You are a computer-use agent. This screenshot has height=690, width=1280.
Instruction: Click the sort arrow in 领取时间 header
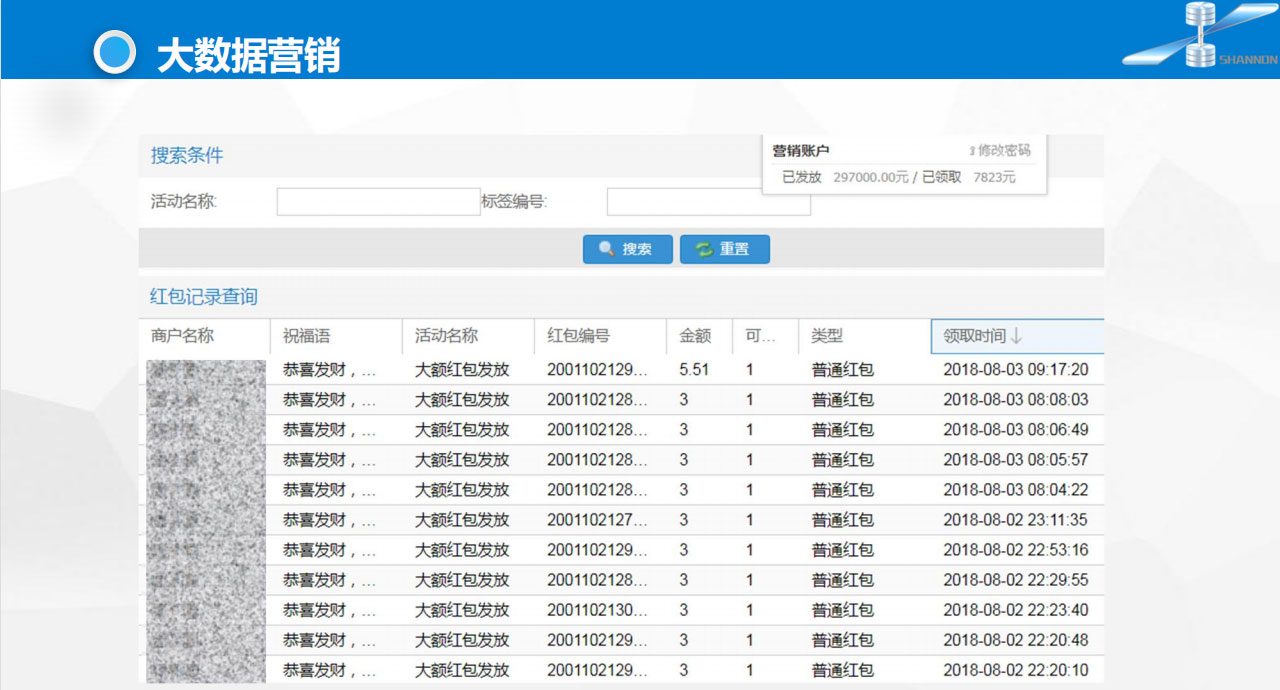(1017, 336)
